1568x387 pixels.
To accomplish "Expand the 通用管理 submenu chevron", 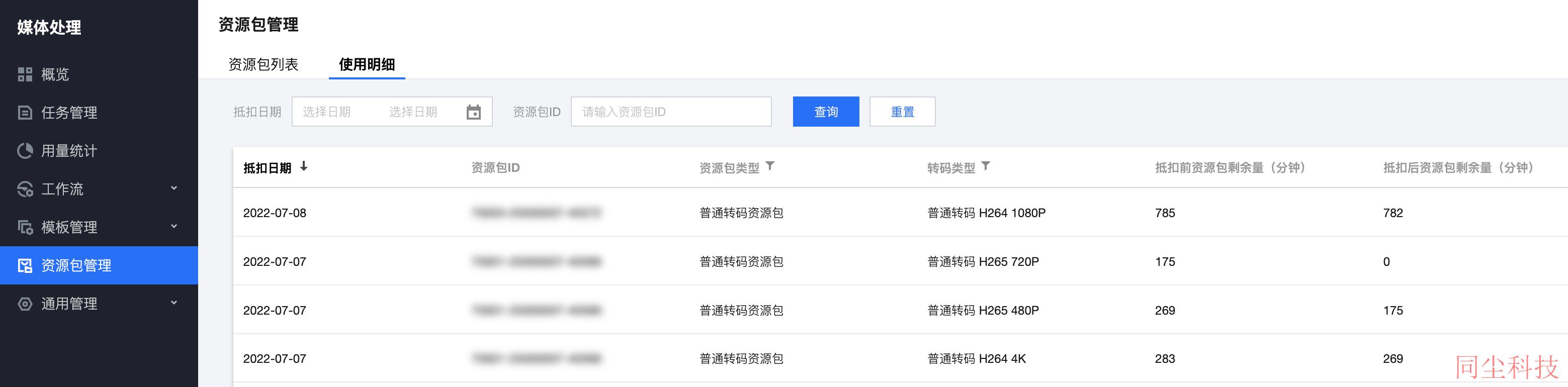I will click(x=174, y=303).
